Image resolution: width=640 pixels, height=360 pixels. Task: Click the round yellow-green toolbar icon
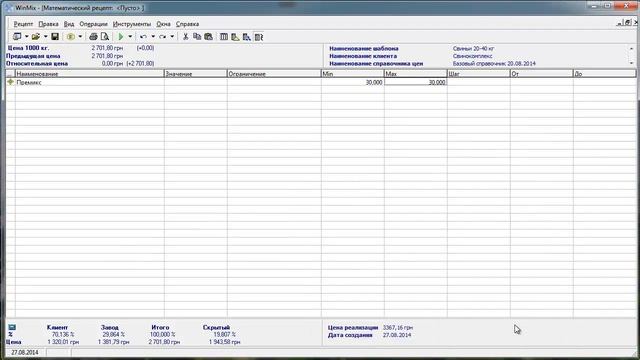[71, 37]
